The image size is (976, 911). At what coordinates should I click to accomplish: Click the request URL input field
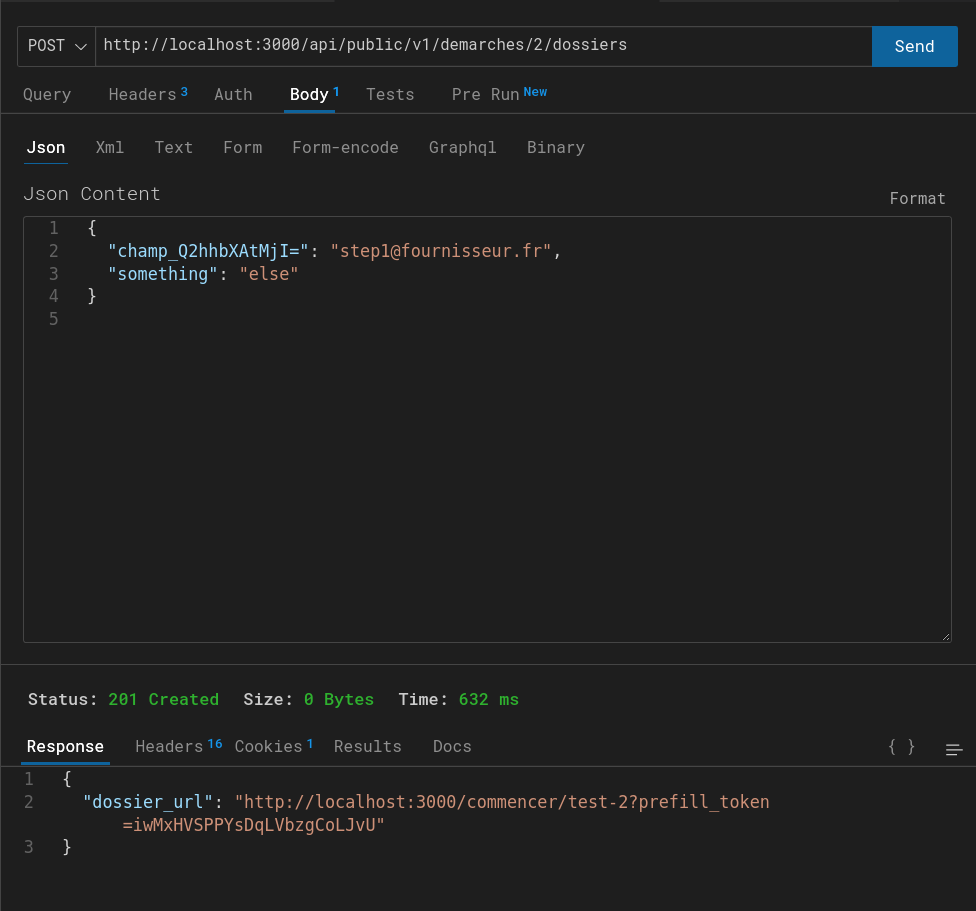coord(483,46)
